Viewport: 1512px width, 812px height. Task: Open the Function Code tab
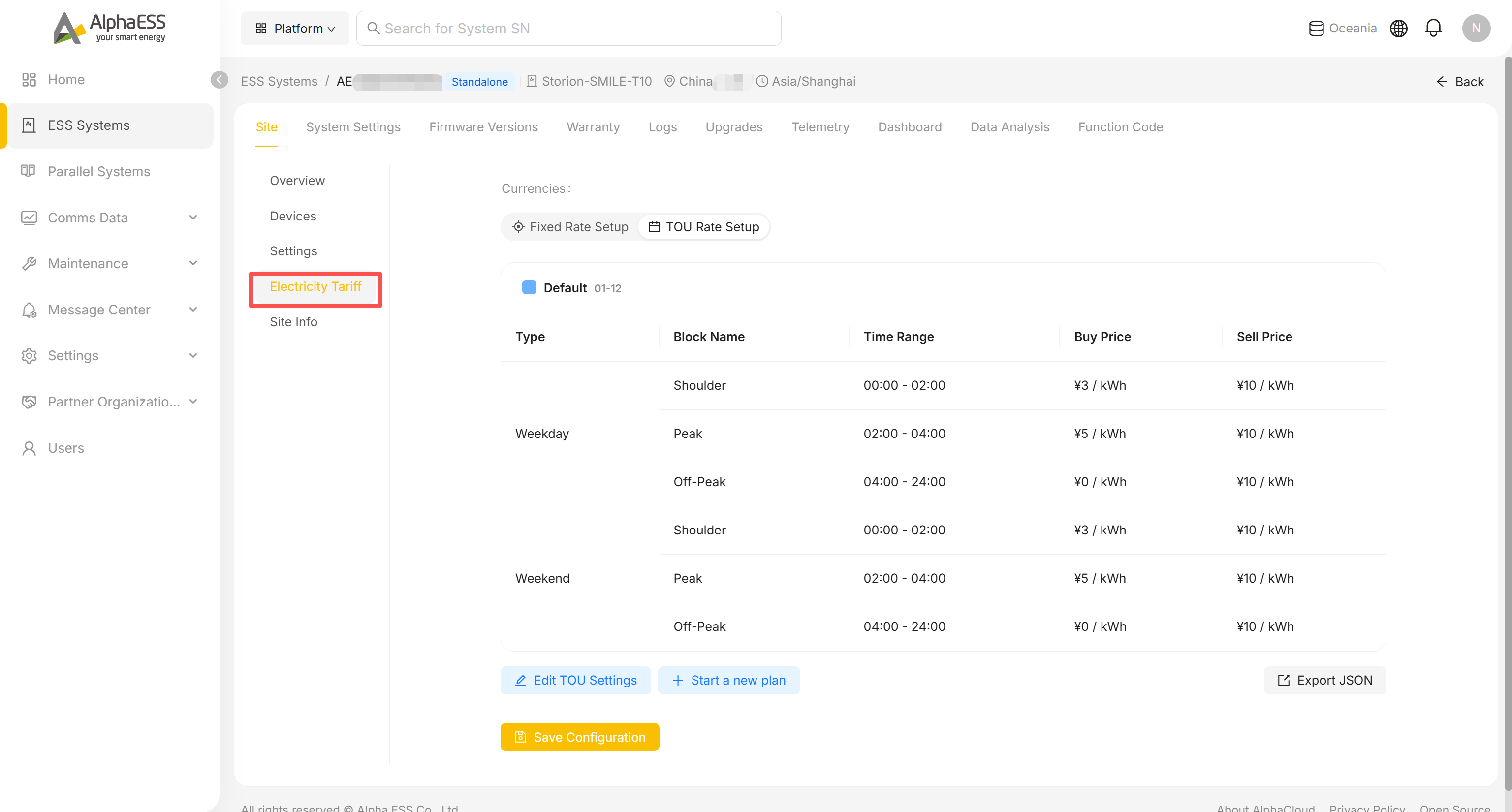pyautogui.click(x=1121, y=127)
